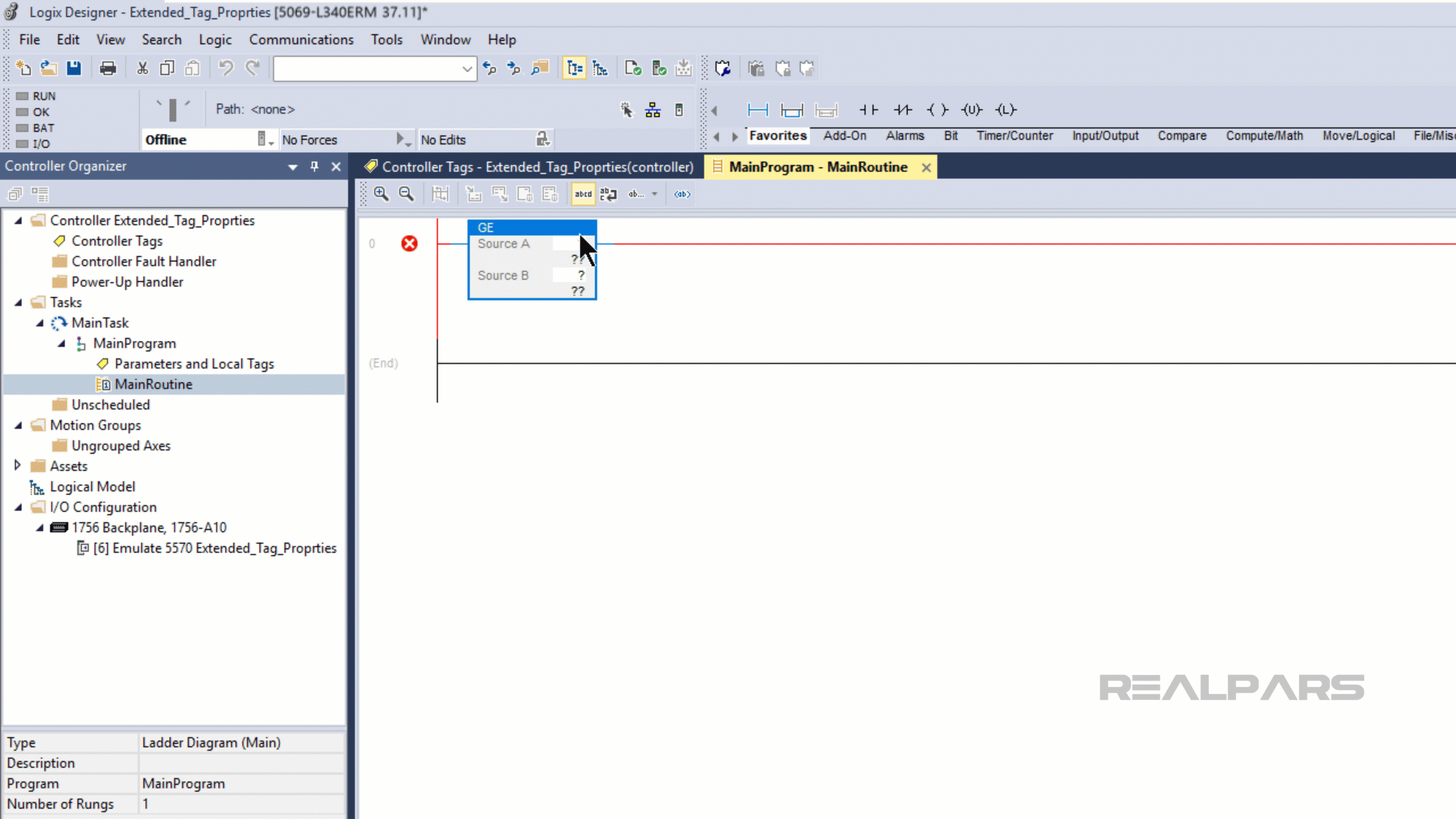Zoom out on the ladder editor
Screen dimensions: 1456x819
coord(406,194)
